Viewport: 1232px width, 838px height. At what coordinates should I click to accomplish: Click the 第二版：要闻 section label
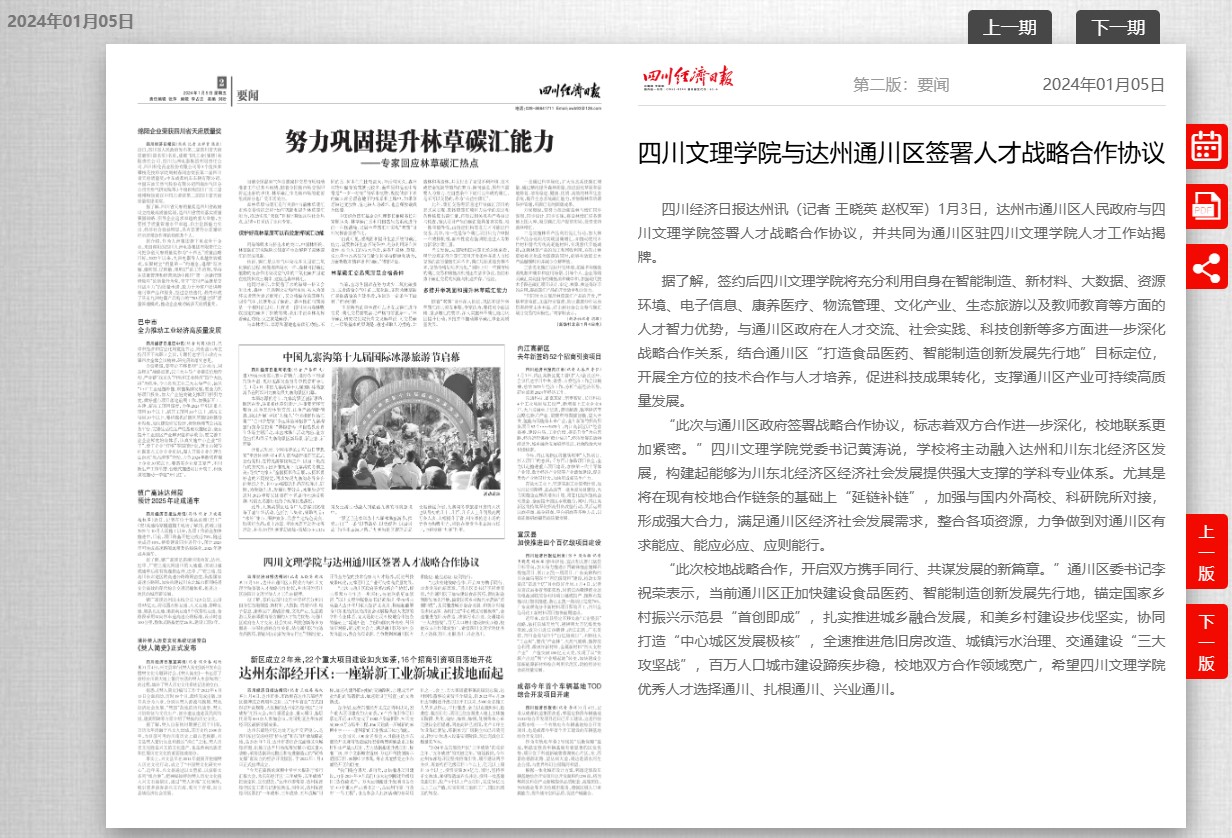(x=901, y=85)
